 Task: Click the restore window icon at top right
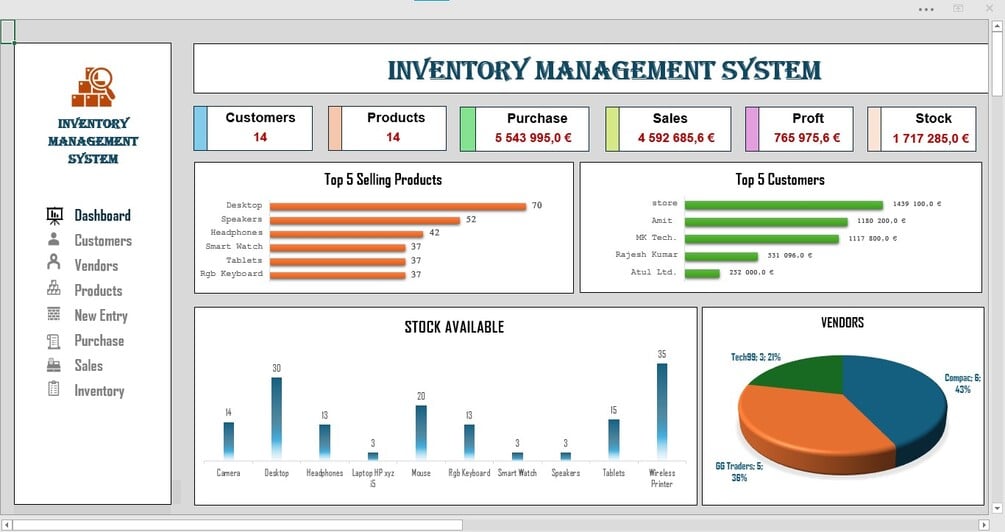point(958,9)
